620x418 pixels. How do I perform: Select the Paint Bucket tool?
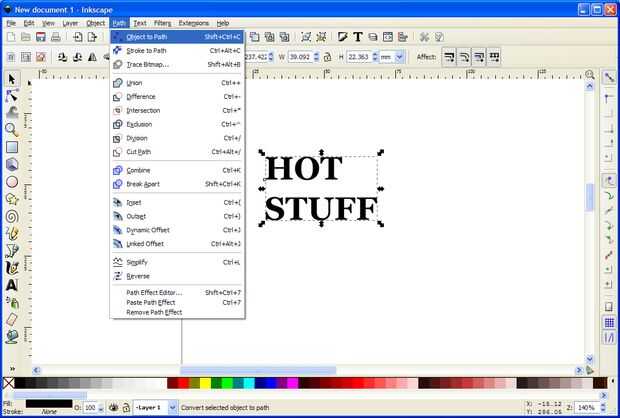pos(12,337)
